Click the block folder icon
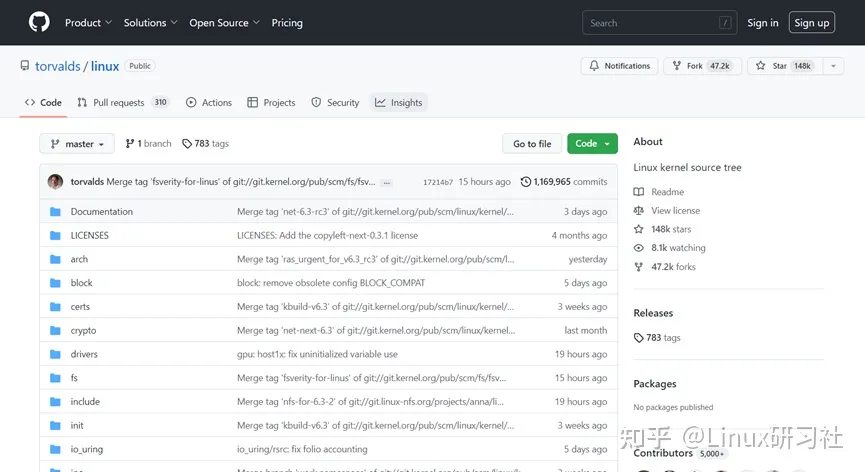 (x=55, y=283)
